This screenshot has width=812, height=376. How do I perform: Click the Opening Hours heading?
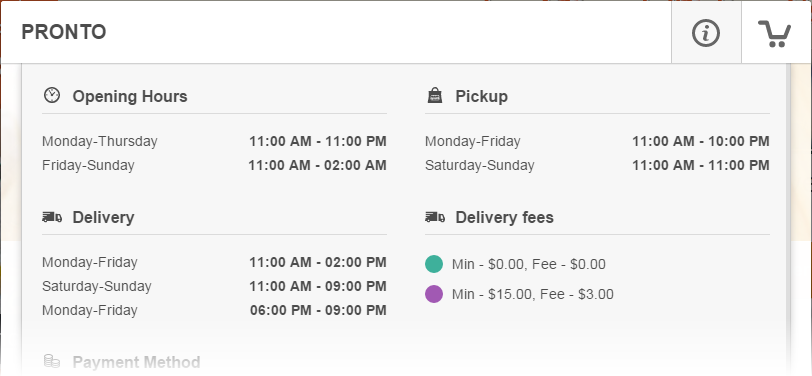click(x=130, y=96)
